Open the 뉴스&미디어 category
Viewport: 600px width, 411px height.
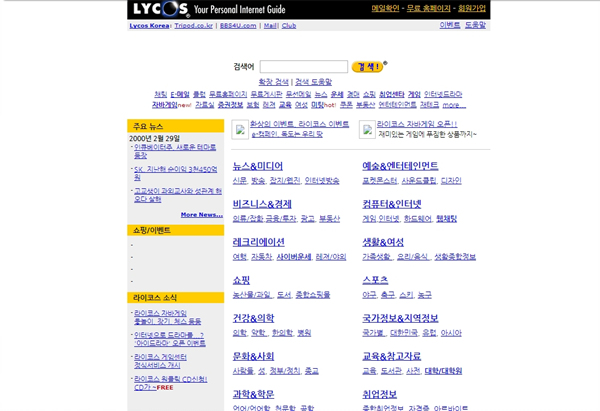[x=257, y=166]
